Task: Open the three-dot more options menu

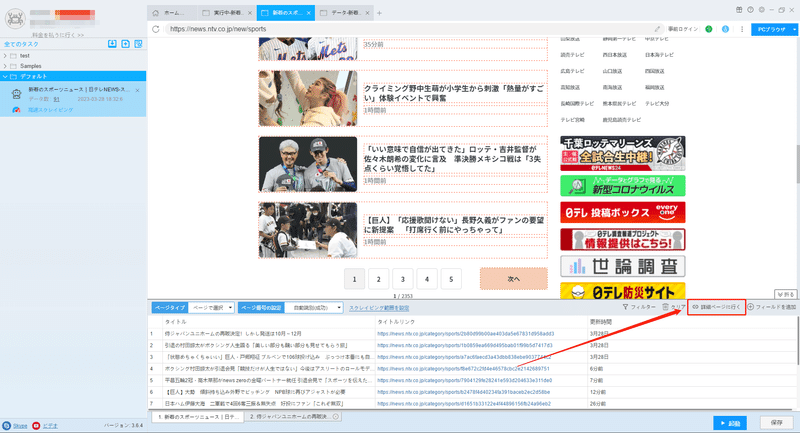Action: (742, 29)
